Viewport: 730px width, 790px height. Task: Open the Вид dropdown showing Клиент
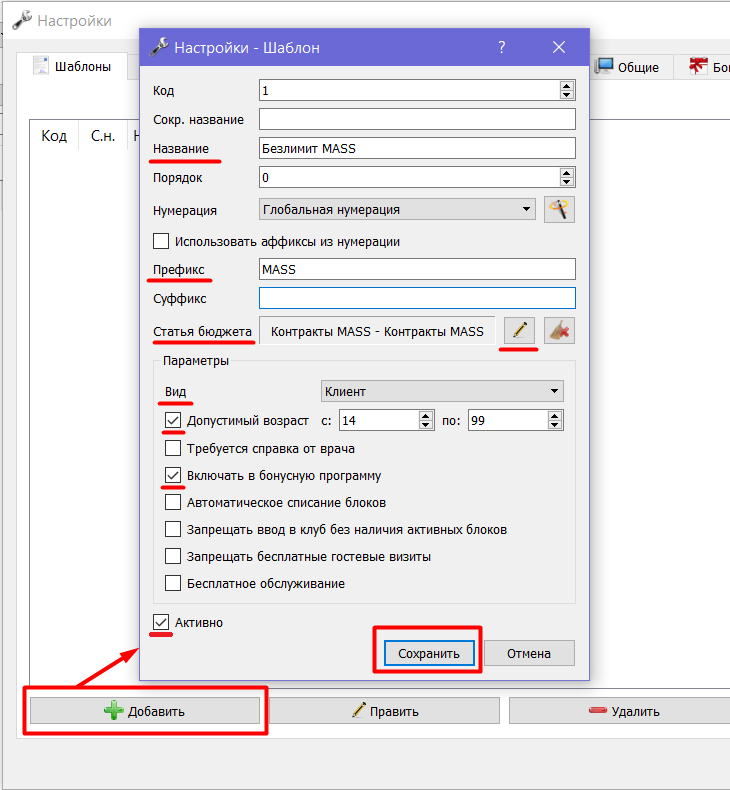pos(442,391)
